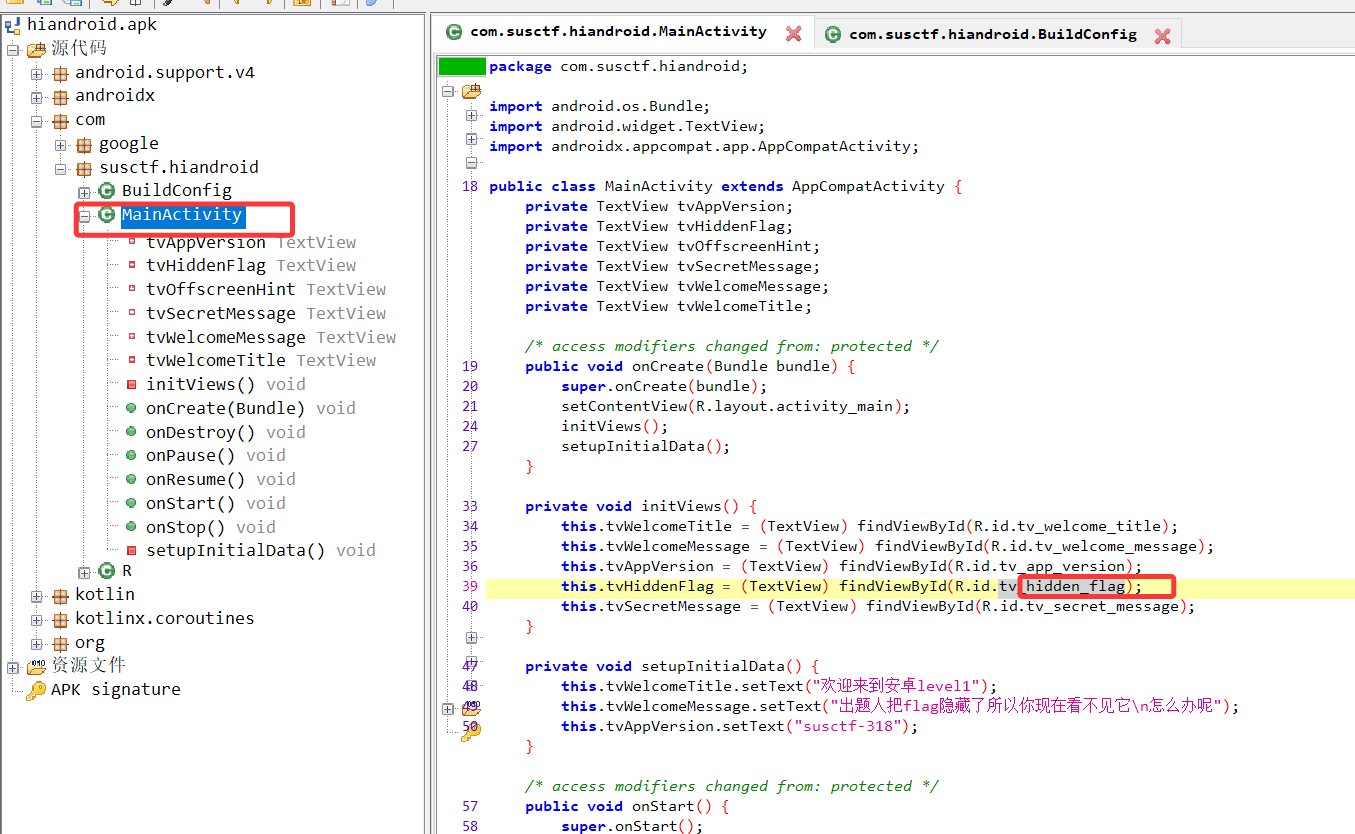The image size is (1355, 834).
Task: Click the class icon beside R
Action: click(x=107, y=571)
